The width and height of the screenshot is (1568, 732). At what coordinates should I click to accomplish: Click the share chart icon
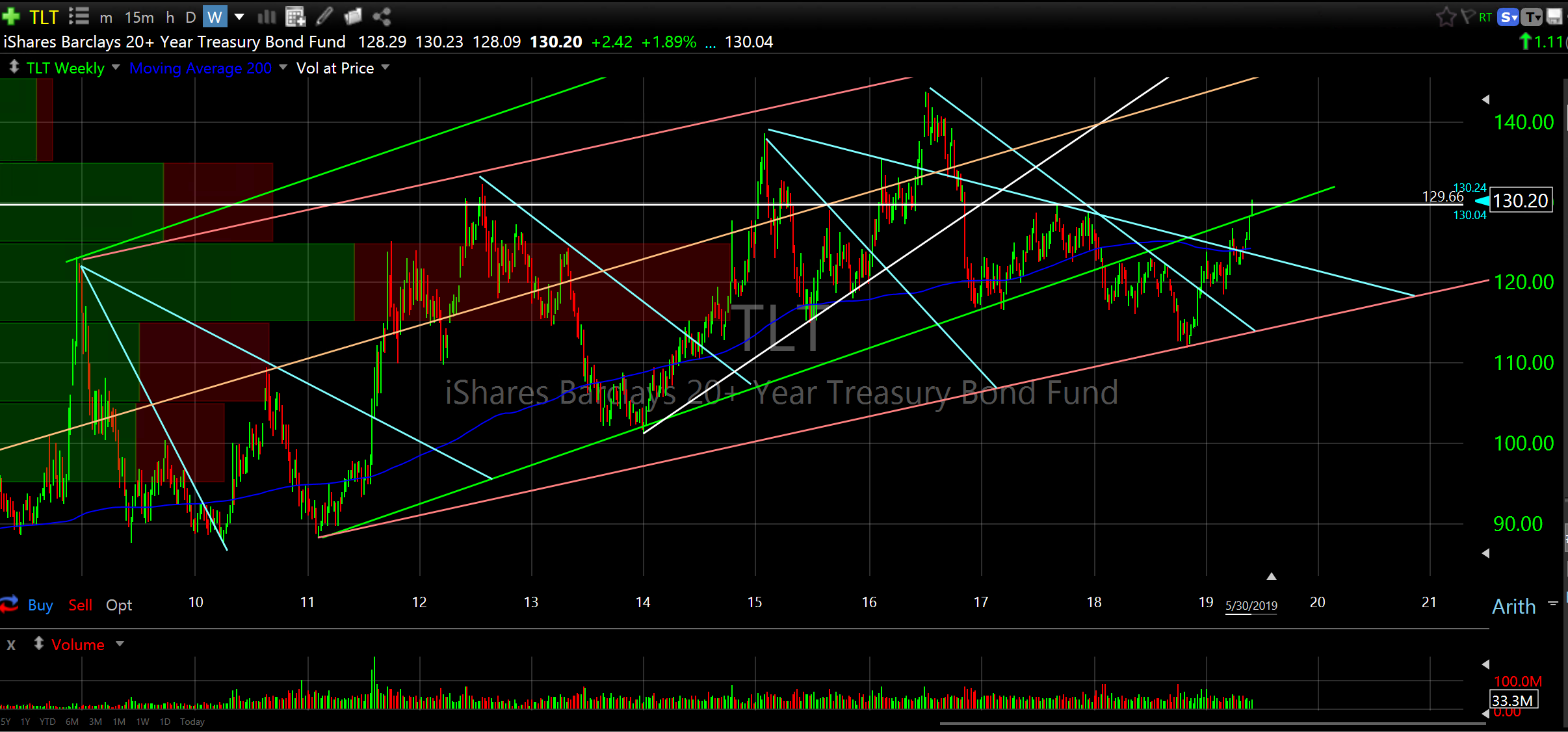(x=382, y=17)
